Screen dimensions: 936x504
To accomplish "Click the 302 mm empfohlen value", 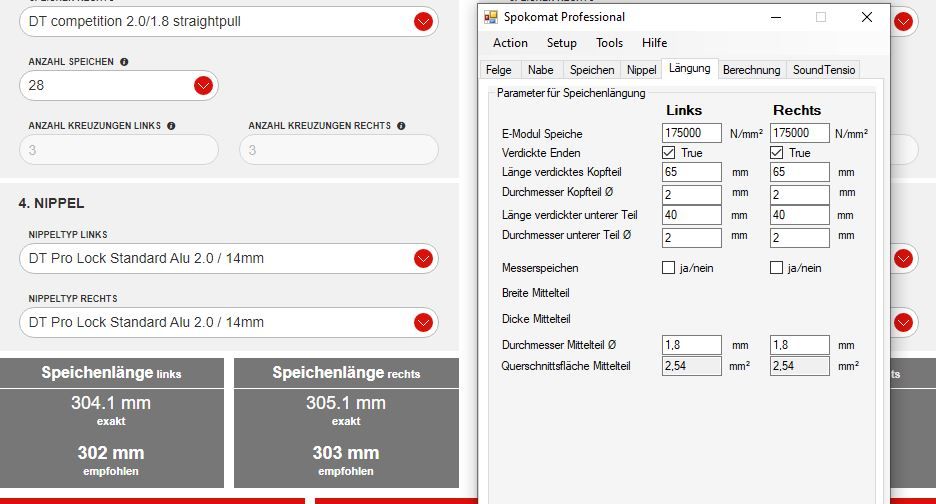I will pos(111,453).
